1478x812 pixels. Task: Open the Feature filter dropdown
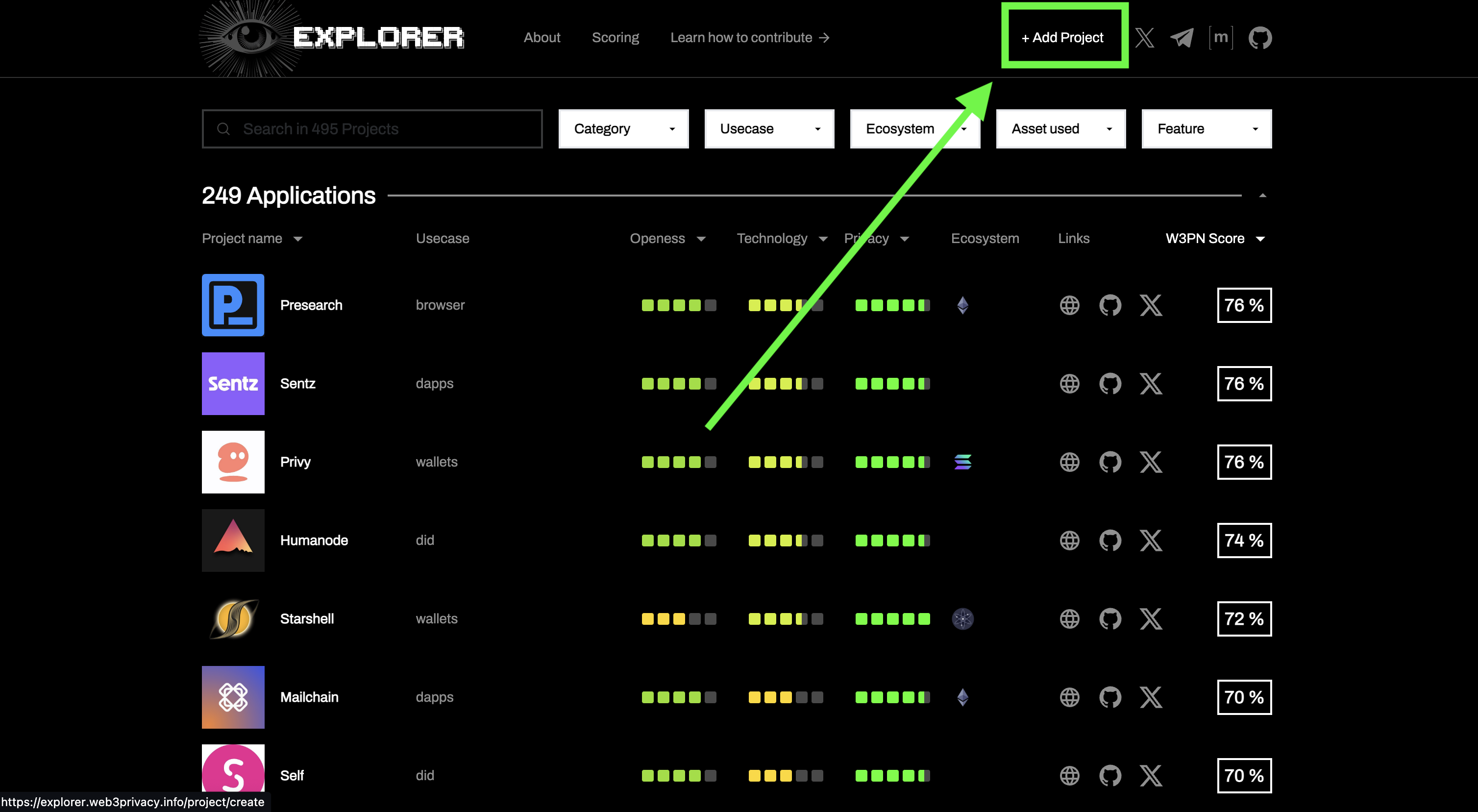click(1207, 129)
